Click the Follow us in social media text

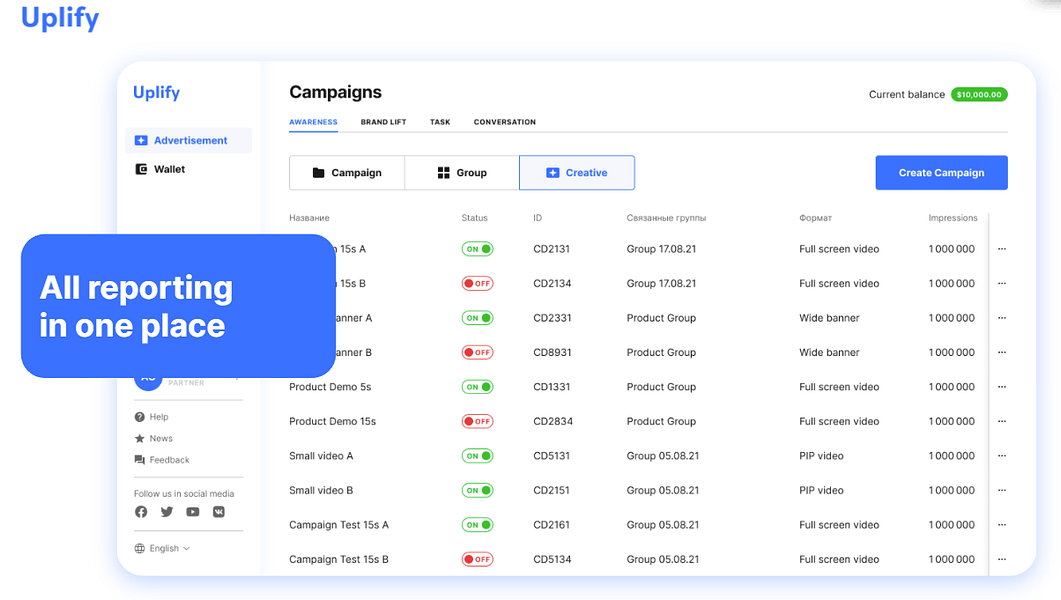(x=184, y=494)
